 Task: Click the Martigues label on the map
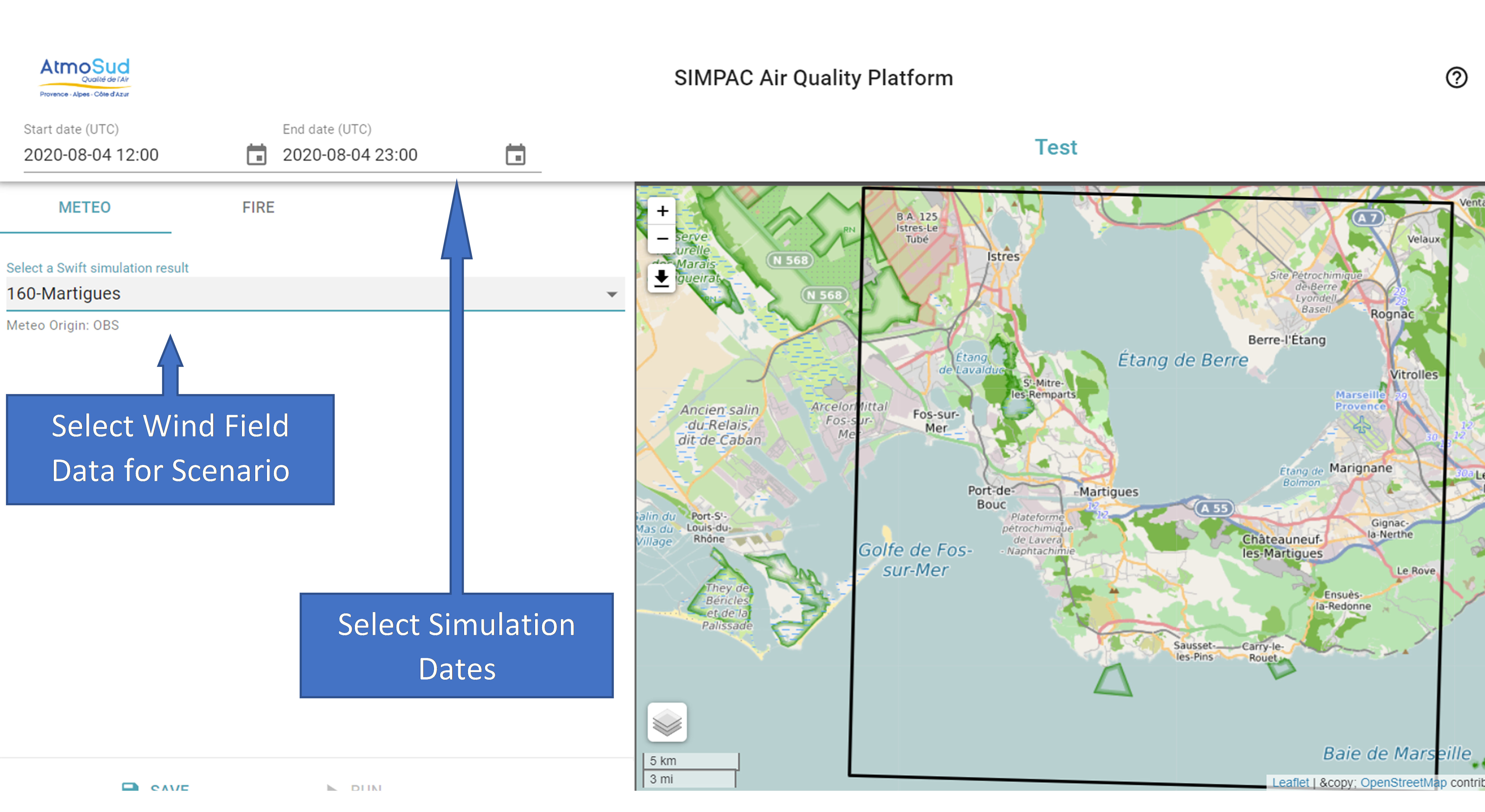pos(1109,492)
